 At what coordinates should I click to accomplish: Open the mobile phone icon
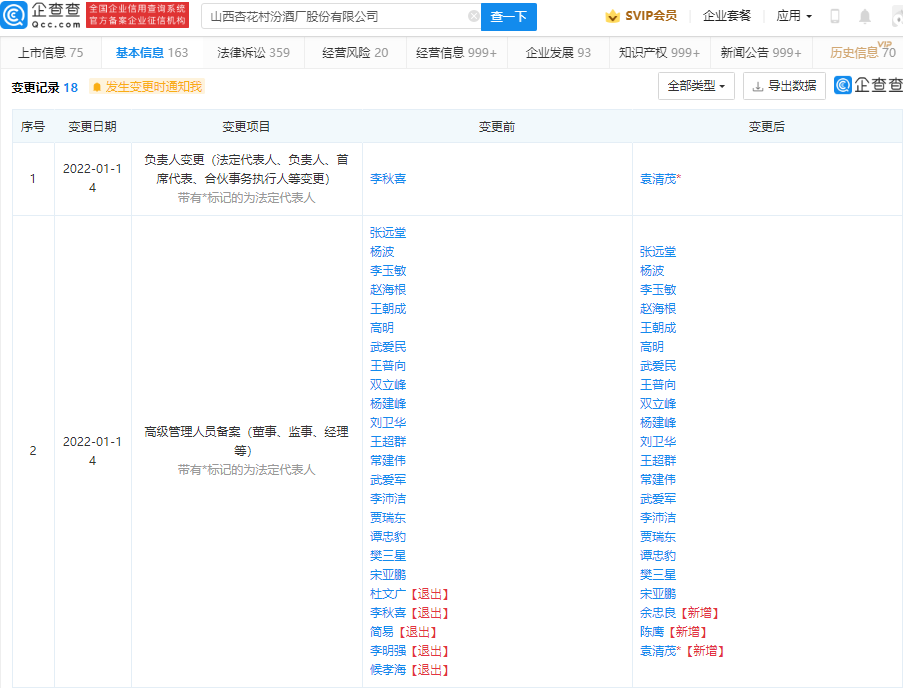pos(834,16)
